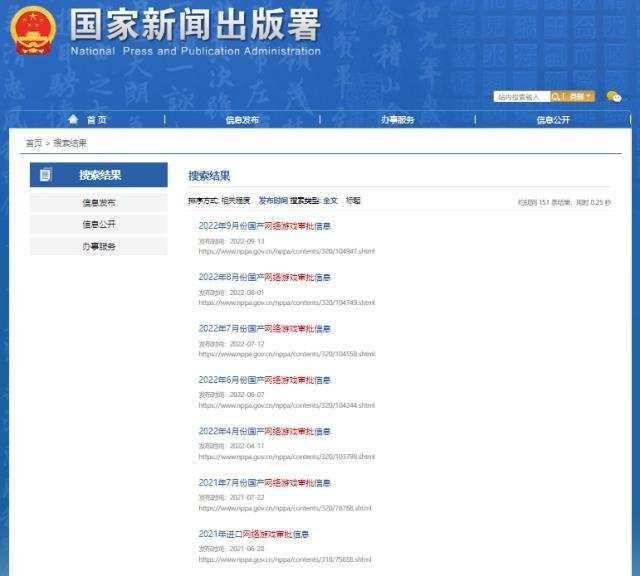Screen dimensions: 640x576
Task: Click the home icon beside 首页
Action: [x=73, y=119]
